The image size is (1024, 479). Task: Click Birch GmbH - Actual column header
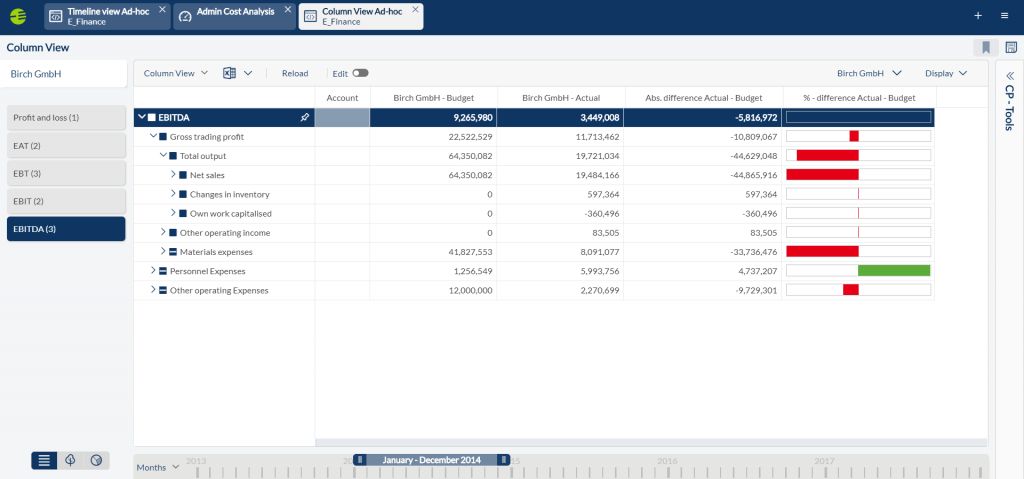(x=561, y=97)
